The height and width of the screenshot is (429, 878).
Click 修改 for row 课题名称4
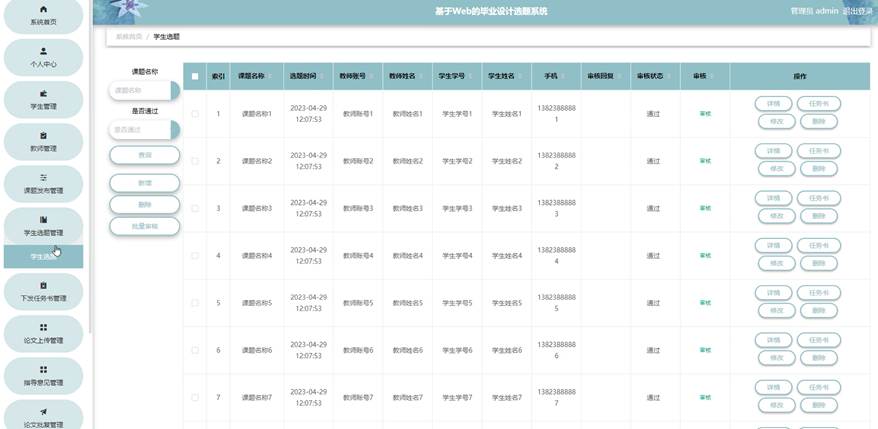coord(777,264)
